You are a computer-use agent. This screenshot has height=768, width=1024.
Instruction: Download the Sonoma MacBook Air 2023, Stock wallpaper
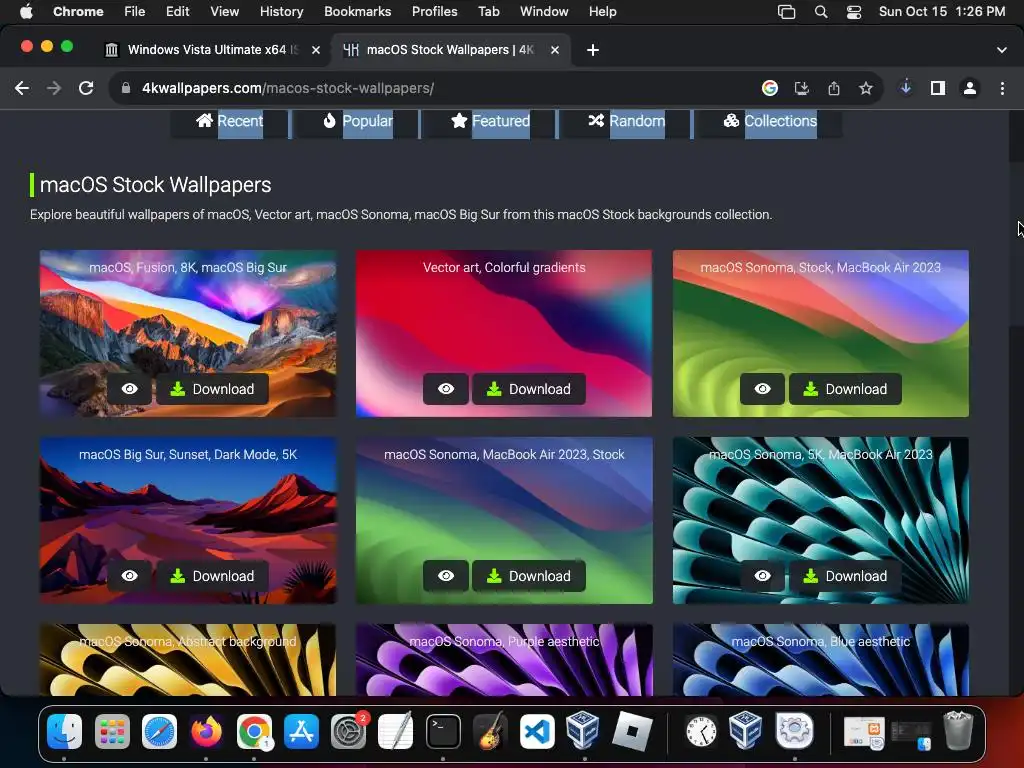[529, 576]
